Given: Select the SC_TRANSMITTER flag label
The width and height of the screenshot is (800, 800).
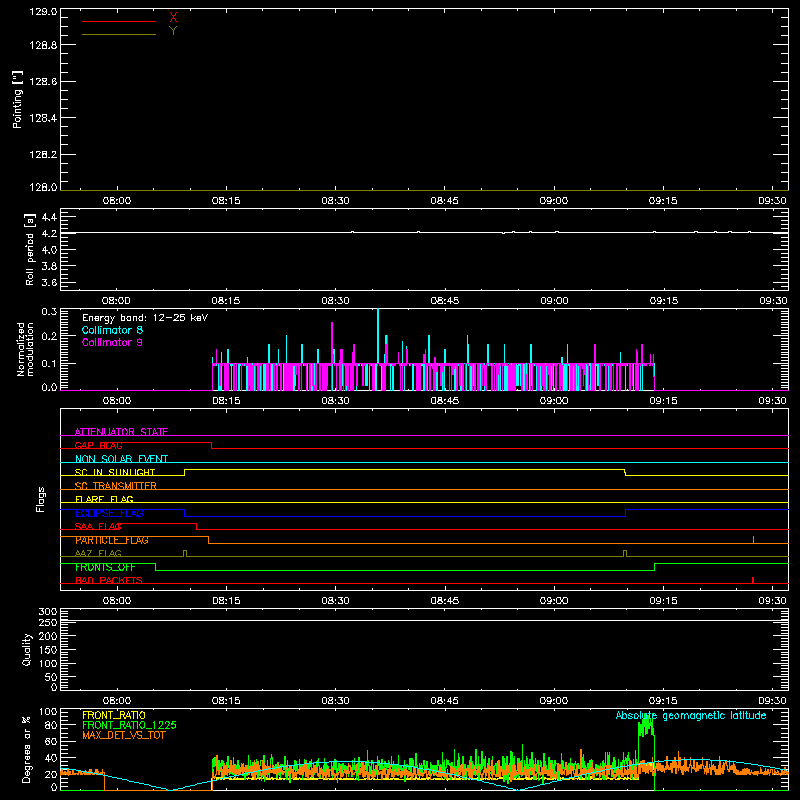Looking at the screenshot, I should point(116,486).
